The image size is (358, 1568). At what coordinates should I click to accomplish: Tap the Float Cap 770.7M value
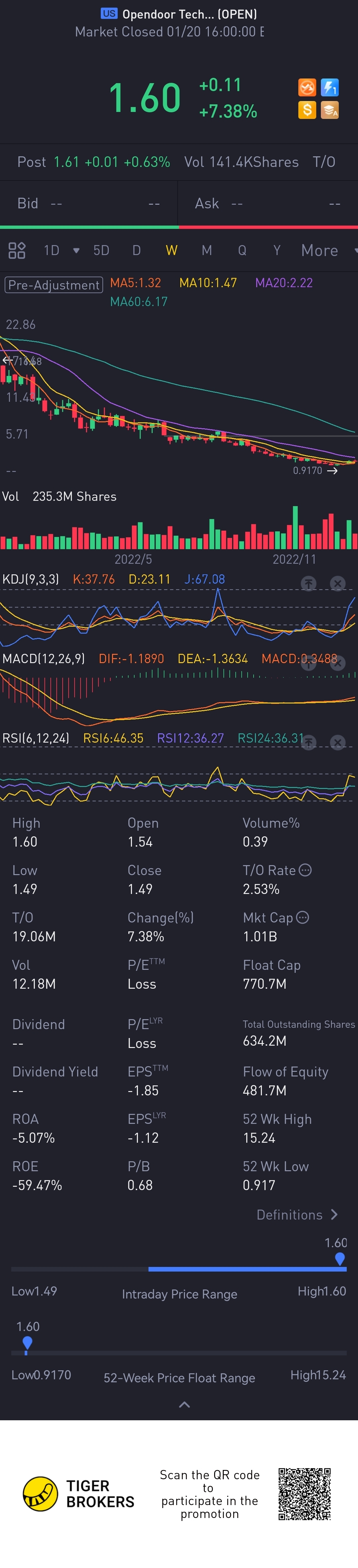(x=264, y=984)
